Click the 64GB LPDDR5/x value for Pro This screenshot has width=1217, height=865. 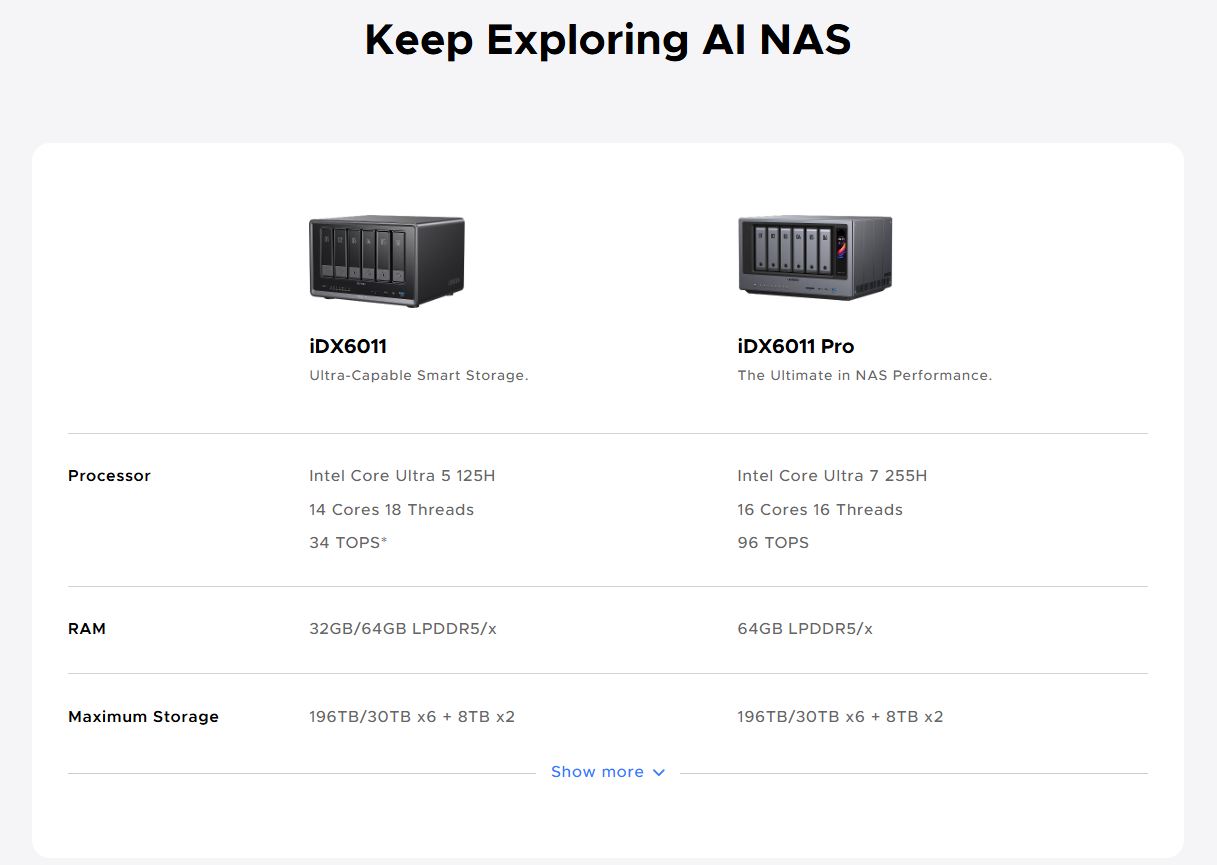tap(804, 629)
